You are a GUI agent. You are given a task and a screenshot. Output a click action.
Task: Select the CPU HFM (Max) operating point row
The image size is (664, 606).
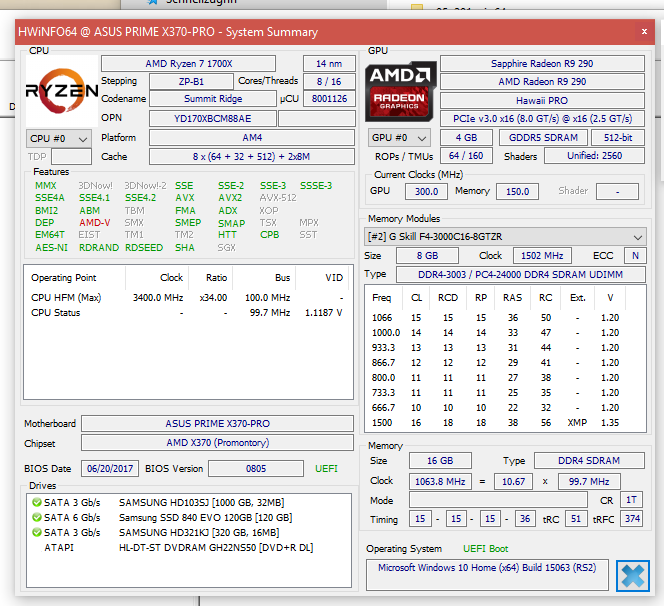coord(188,298)
